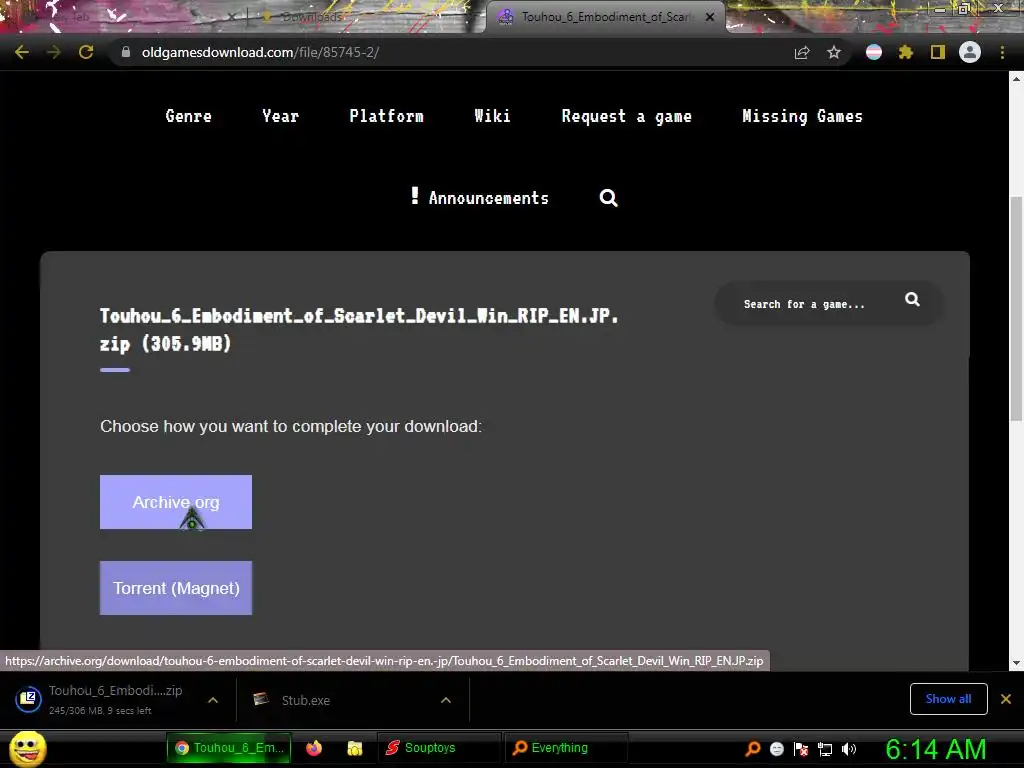The width and height of the screenshot is (1024, 768).
Task: View site info via the address bar padlock
Action: [x=125, y=52]
